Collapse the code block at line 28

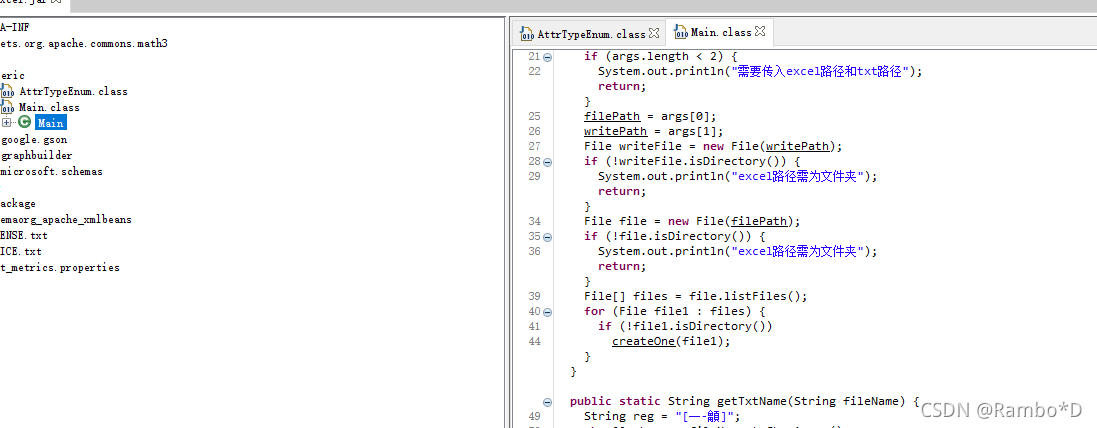[547, 162]
